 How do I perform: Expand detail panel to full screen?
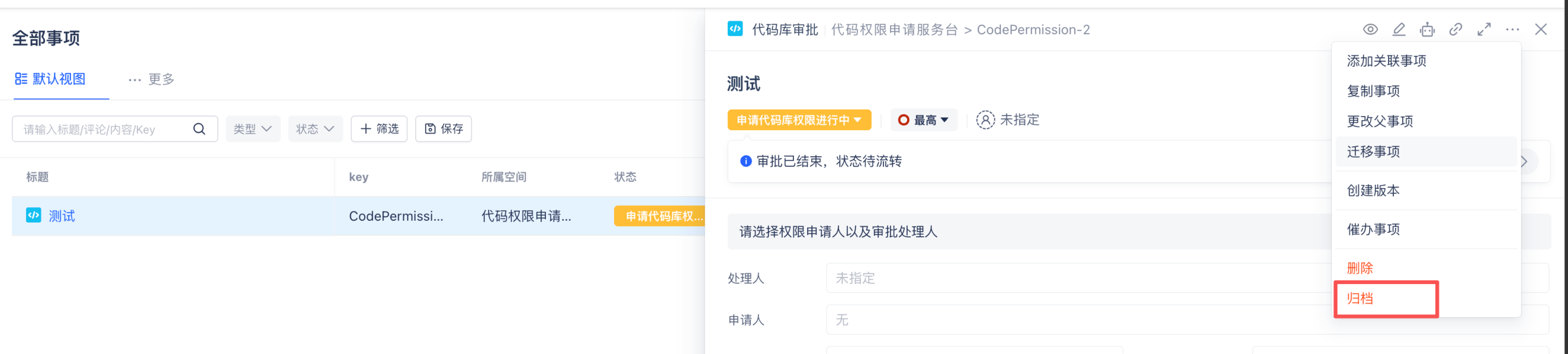click(1484, 29)
